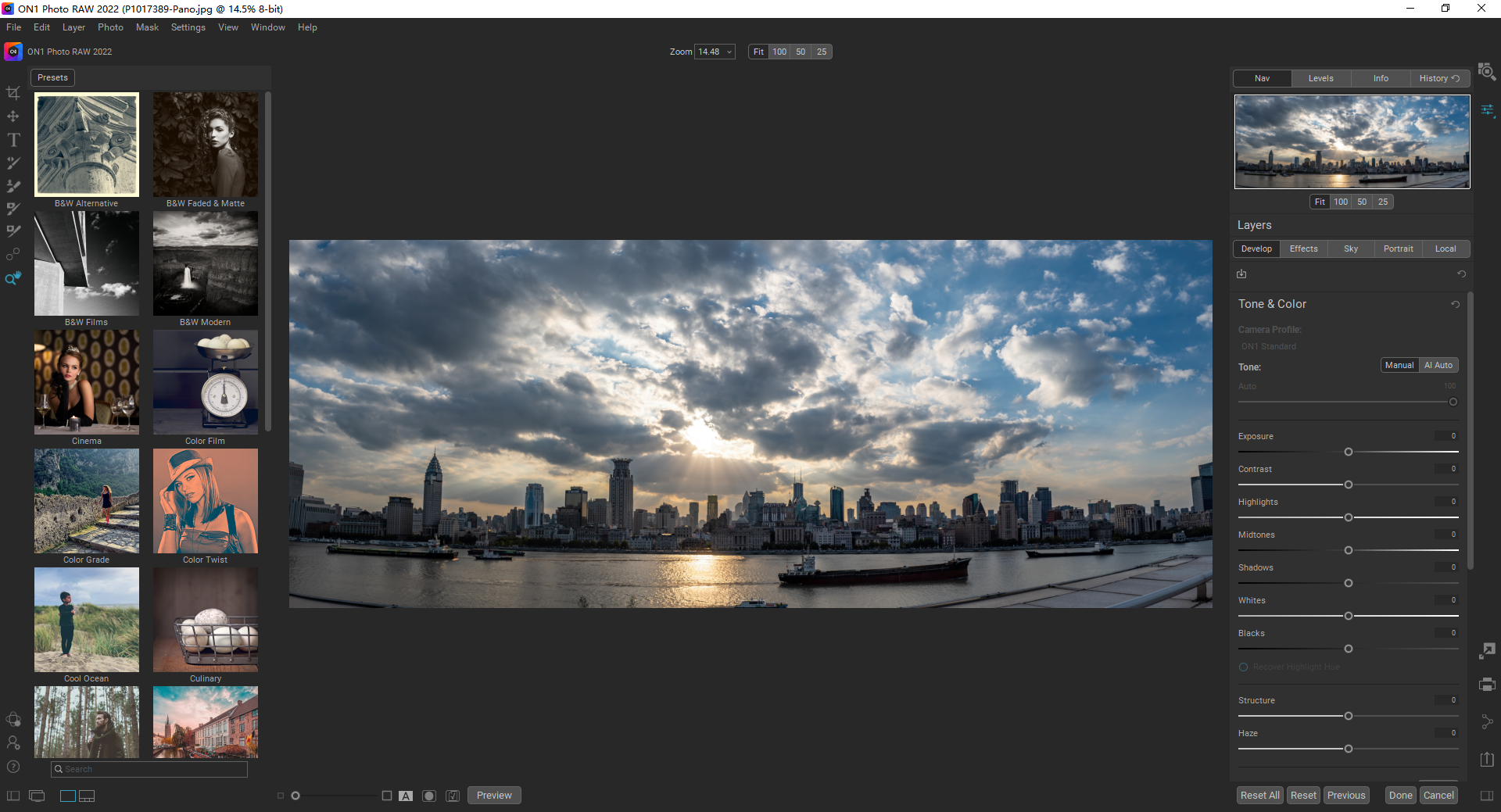Switch to the Effects tab
Screen dimensions: 1501x812
1303,249
